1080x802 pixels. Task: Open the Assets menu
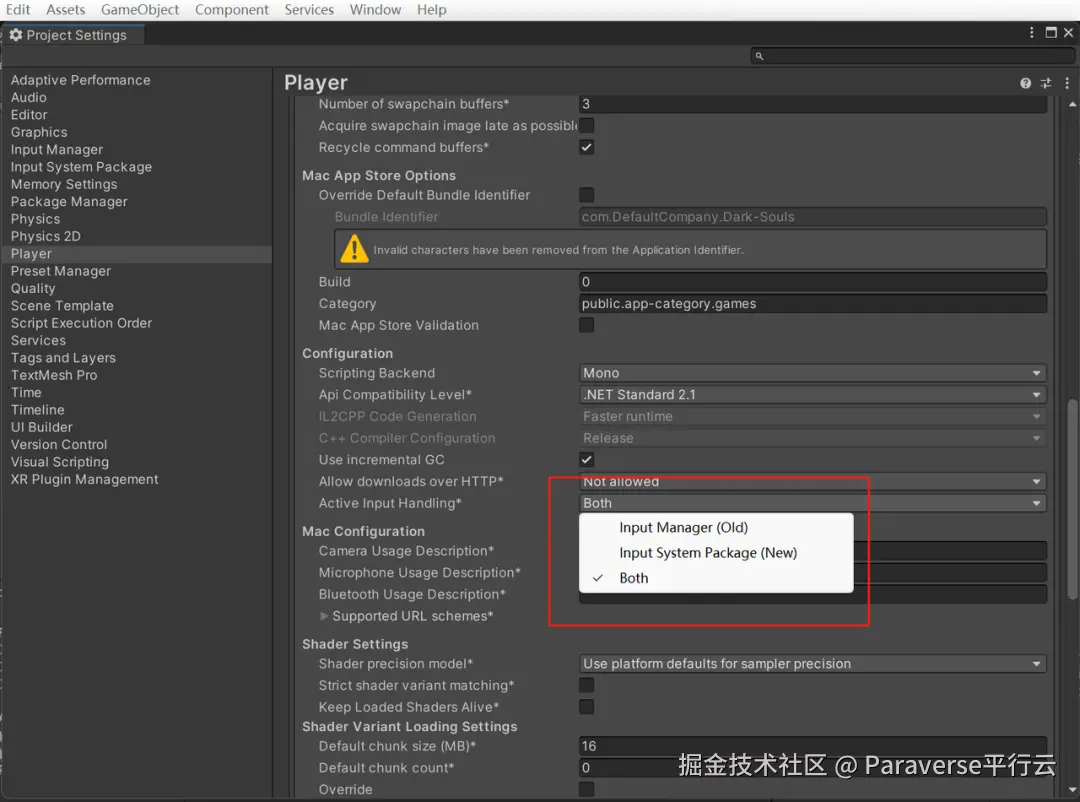click(65, 10)
